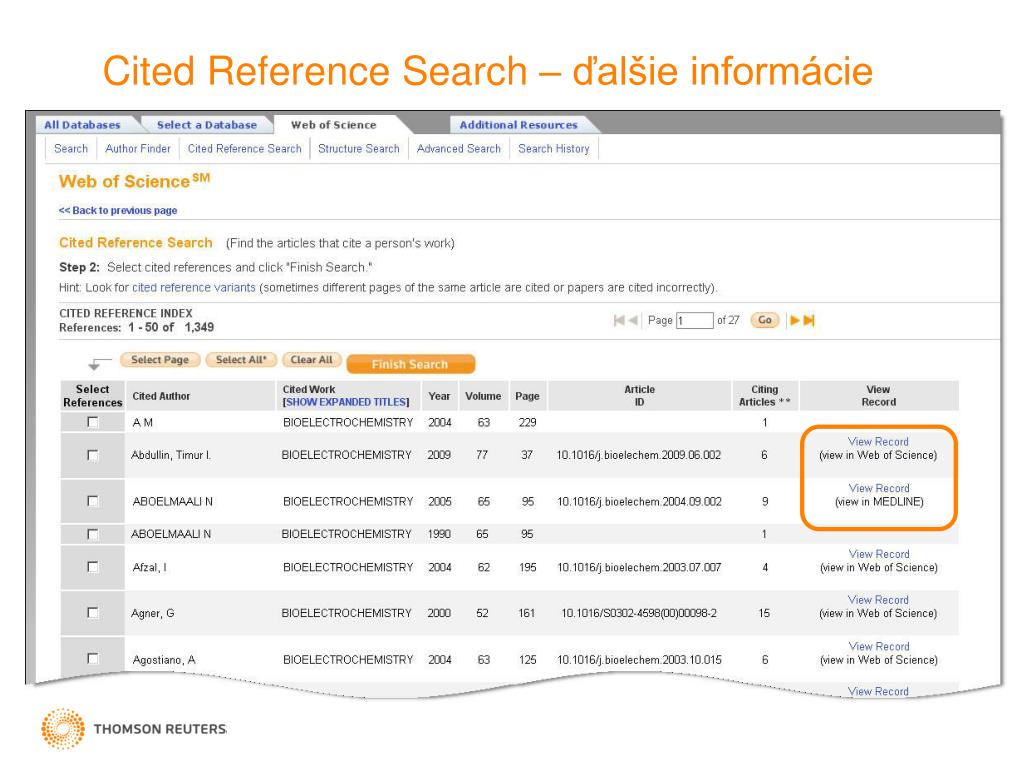Image resolution: width=1024 pixels, height=768 pixels.
Task: Click Article ID 10.1016/j.bioelechem.2003.10.015
Action: click(x=639, y=660)
